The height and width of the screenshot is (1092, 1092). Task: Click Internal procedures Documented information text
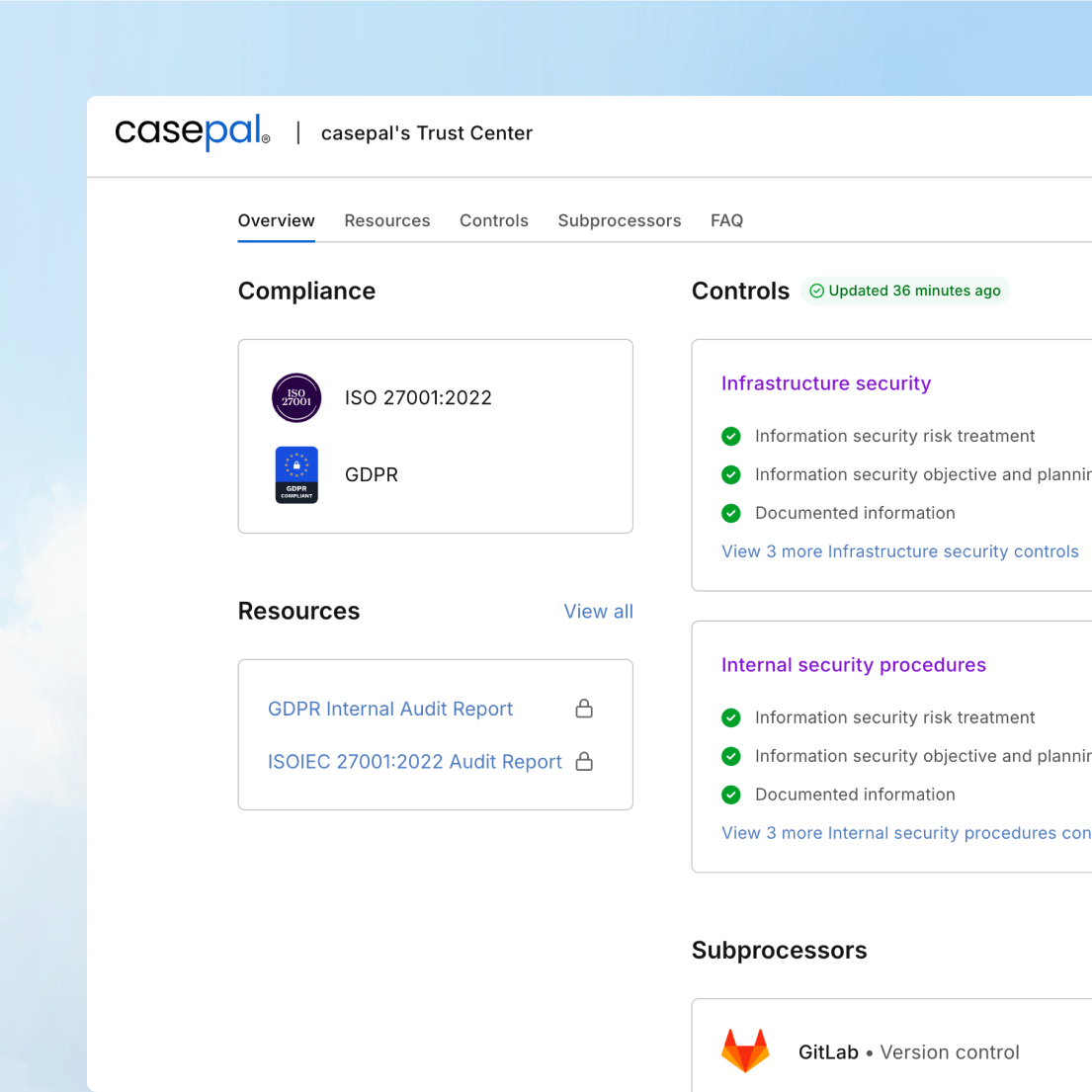(x=855, y=795)
